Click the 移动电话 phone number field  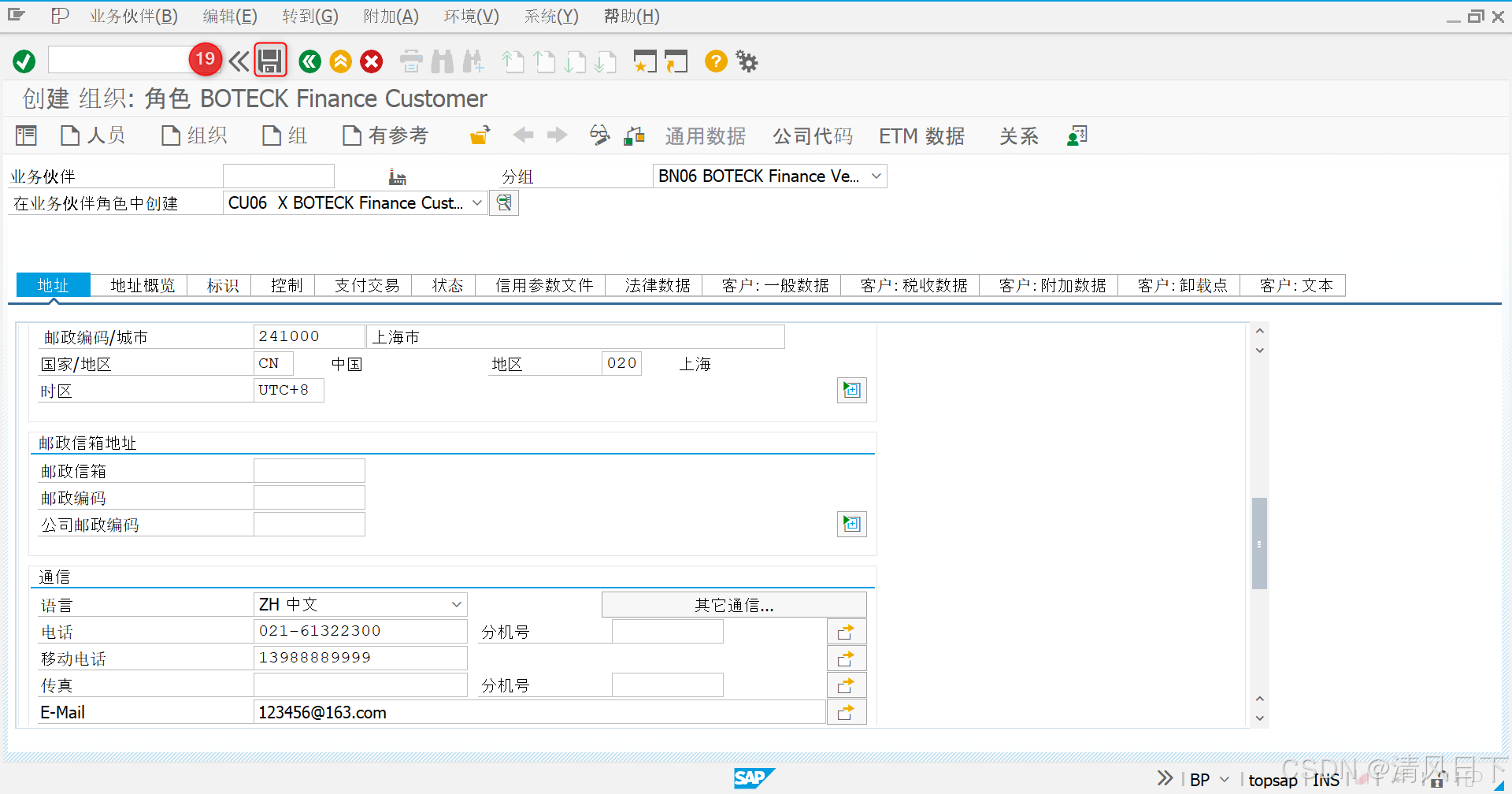click(x=359, y=657)
